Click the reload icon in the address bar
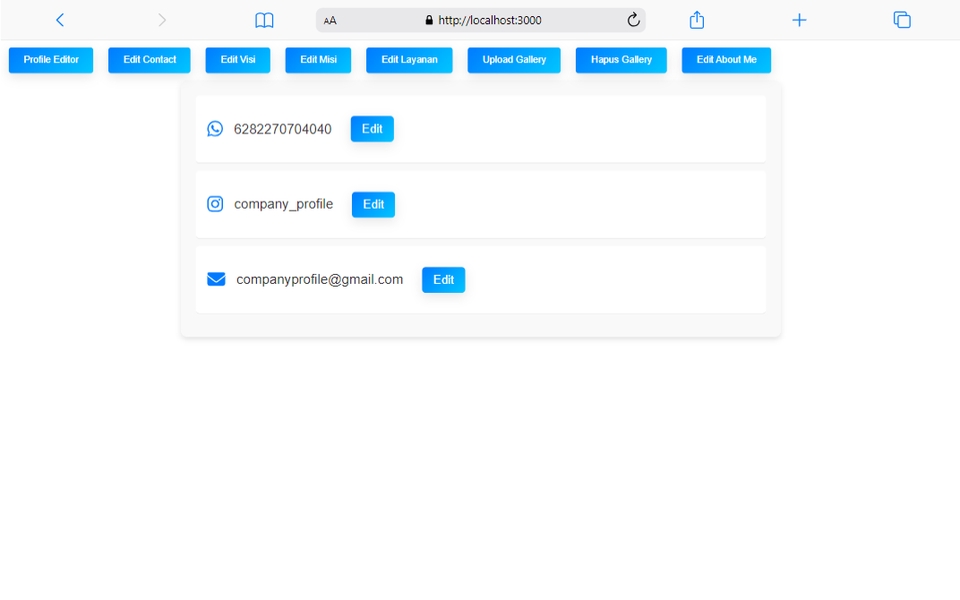This screenshot has height=600, width=960. [633, 19]
